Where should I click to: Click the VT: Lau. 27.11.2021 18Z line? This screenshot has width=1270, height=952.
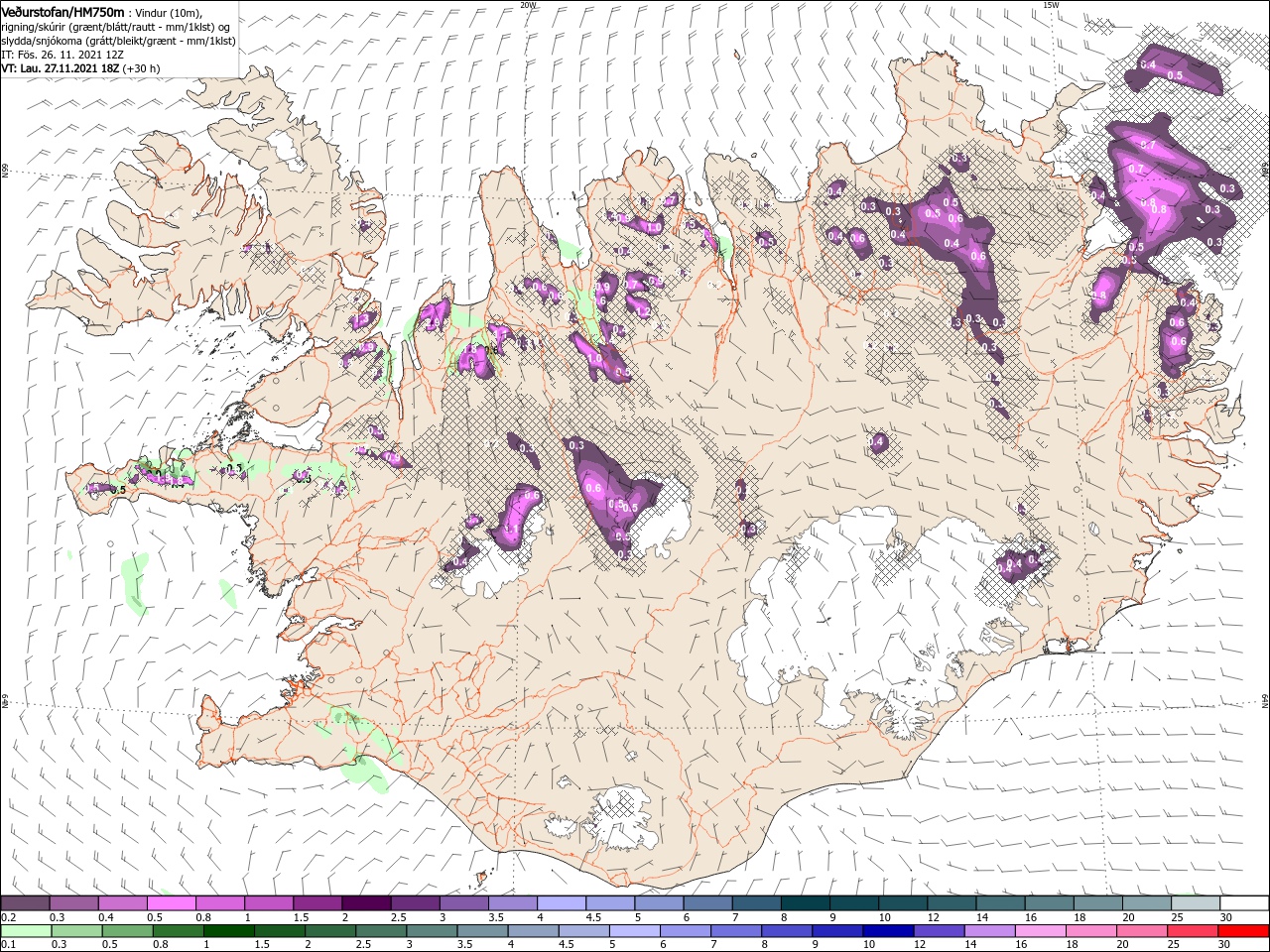pos(80,68)
